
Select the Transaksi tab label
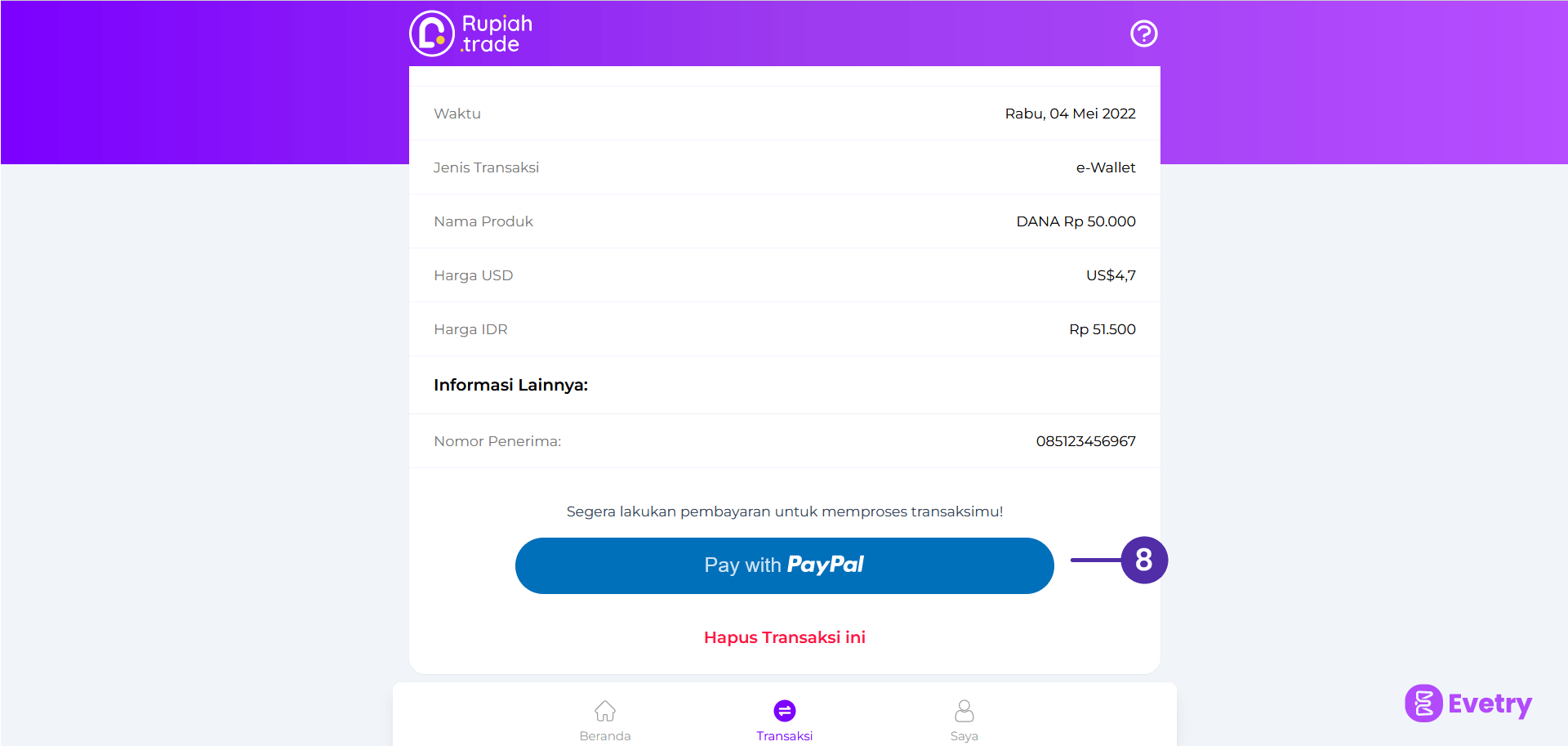[x=785, y=735]
